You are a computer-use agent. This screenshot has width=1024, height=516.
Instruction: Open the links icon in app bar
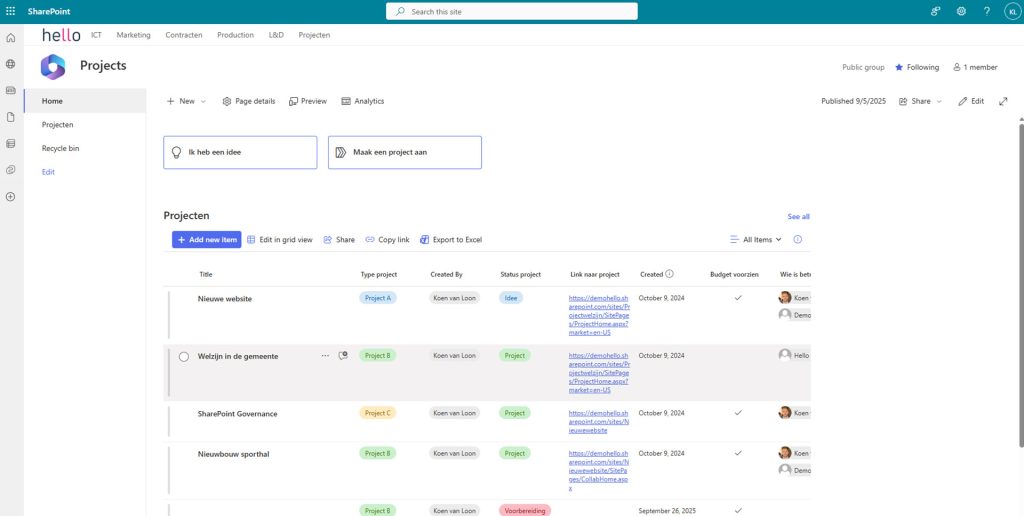tap(10, 170)
